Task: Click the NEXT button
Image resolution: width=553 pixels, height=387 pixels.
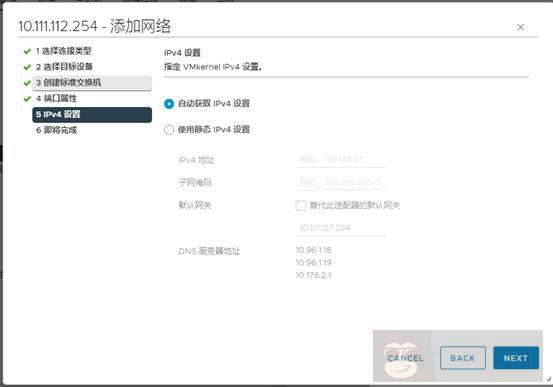Action: tap(516, 358)
